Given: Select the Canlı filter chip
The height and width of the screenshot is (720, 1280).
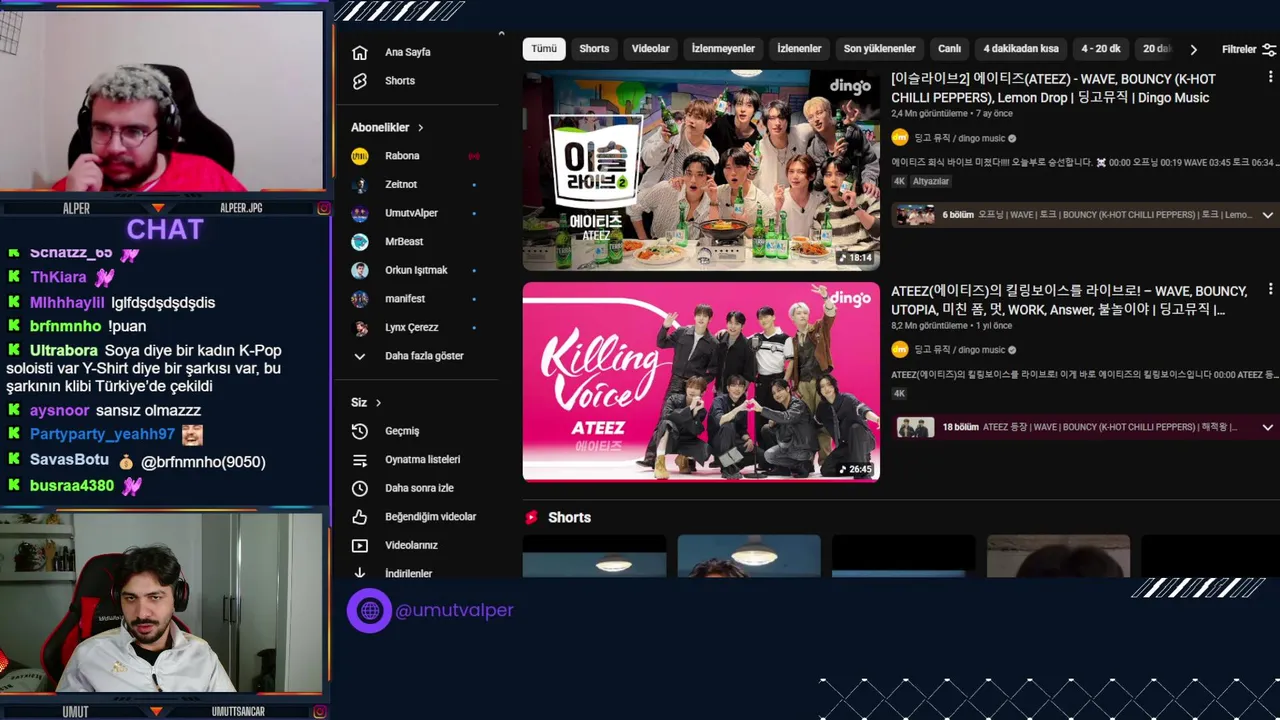Looking at the screenshot, I should (x=949, y=49).
